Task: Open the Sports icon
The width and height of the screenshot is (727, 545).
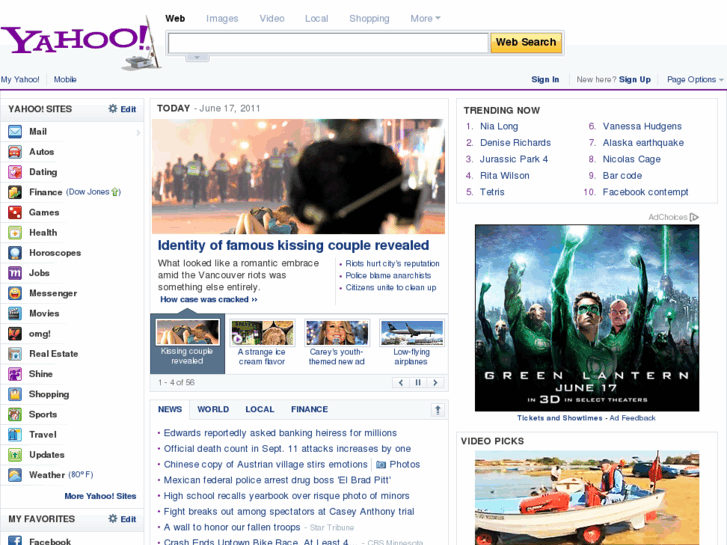Action: coord(15,414)
